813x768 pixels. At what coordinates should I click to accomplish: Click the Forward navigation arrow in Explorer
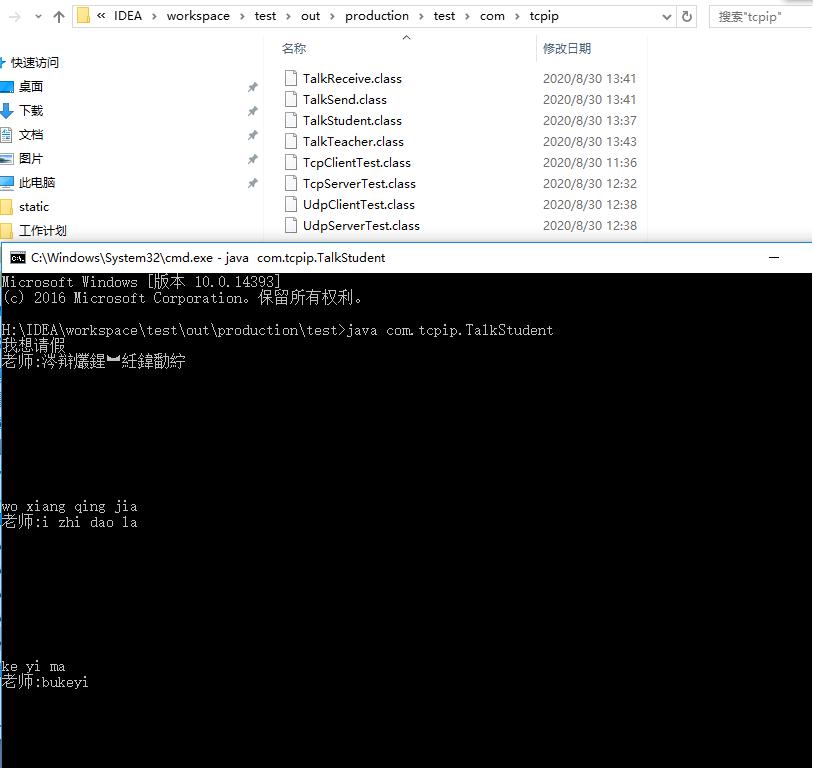click(15, 17)
